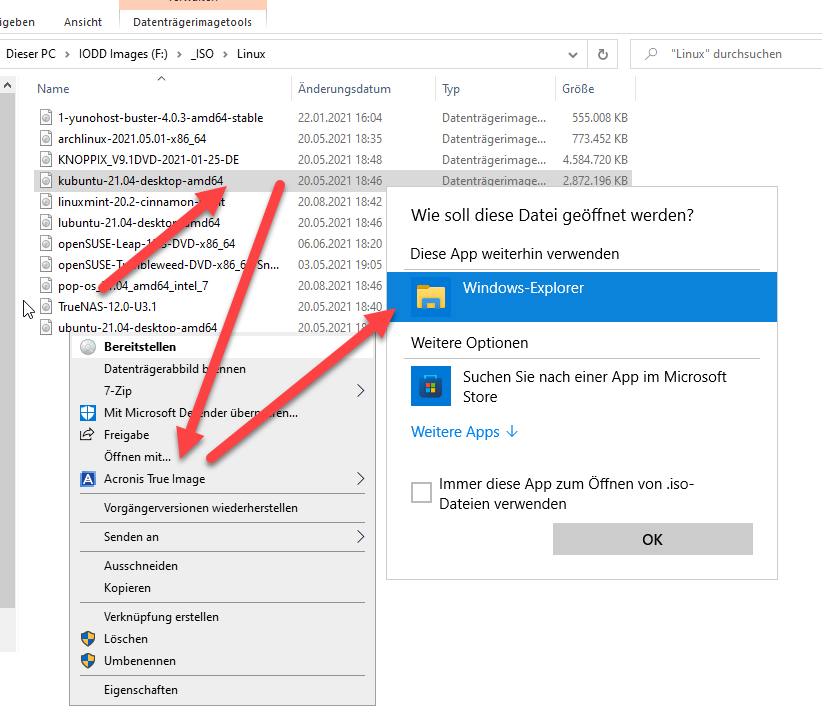Open the Datenträgerimagetools ribbon tab
This screenshot has width=822, height=706.
click(x=192, y=22)
